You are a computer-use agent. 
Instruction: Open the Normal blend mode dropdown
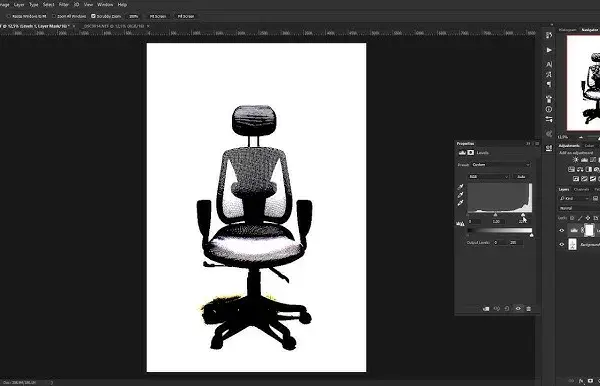click(x=579, y=208)
